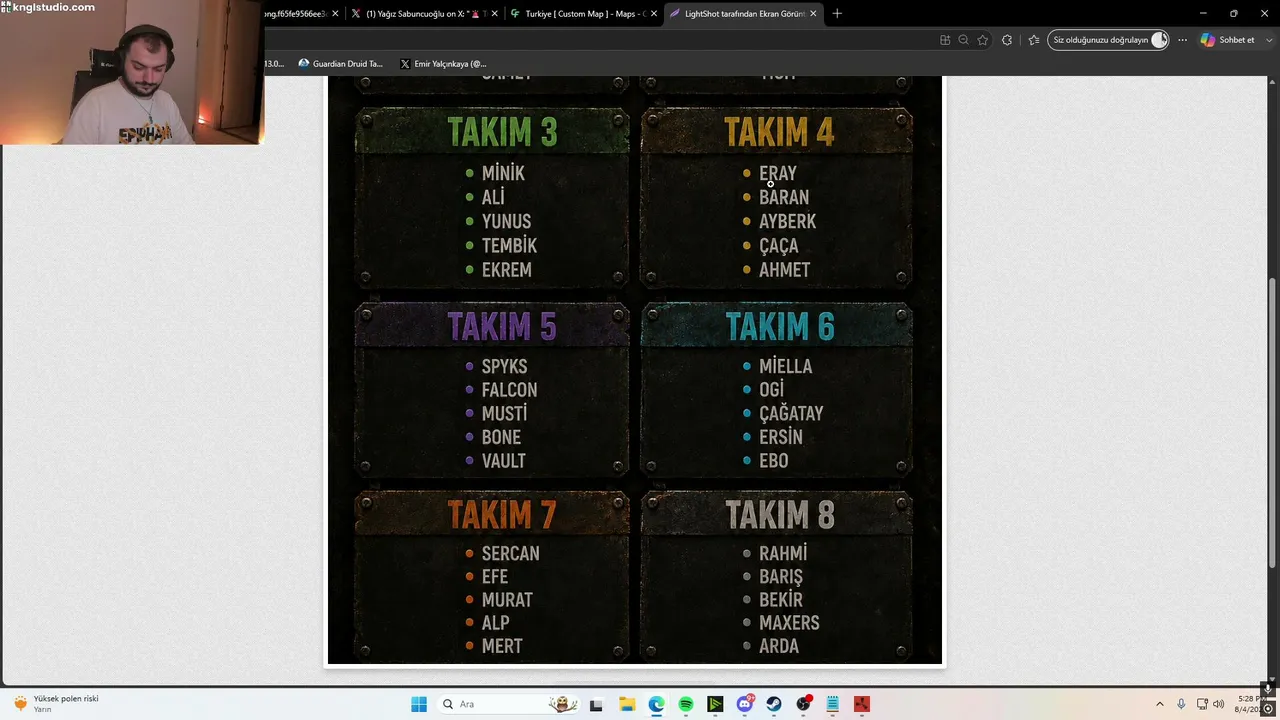
Task: Open File Explorer from the taskbar
Action: (x=627, y=704)
